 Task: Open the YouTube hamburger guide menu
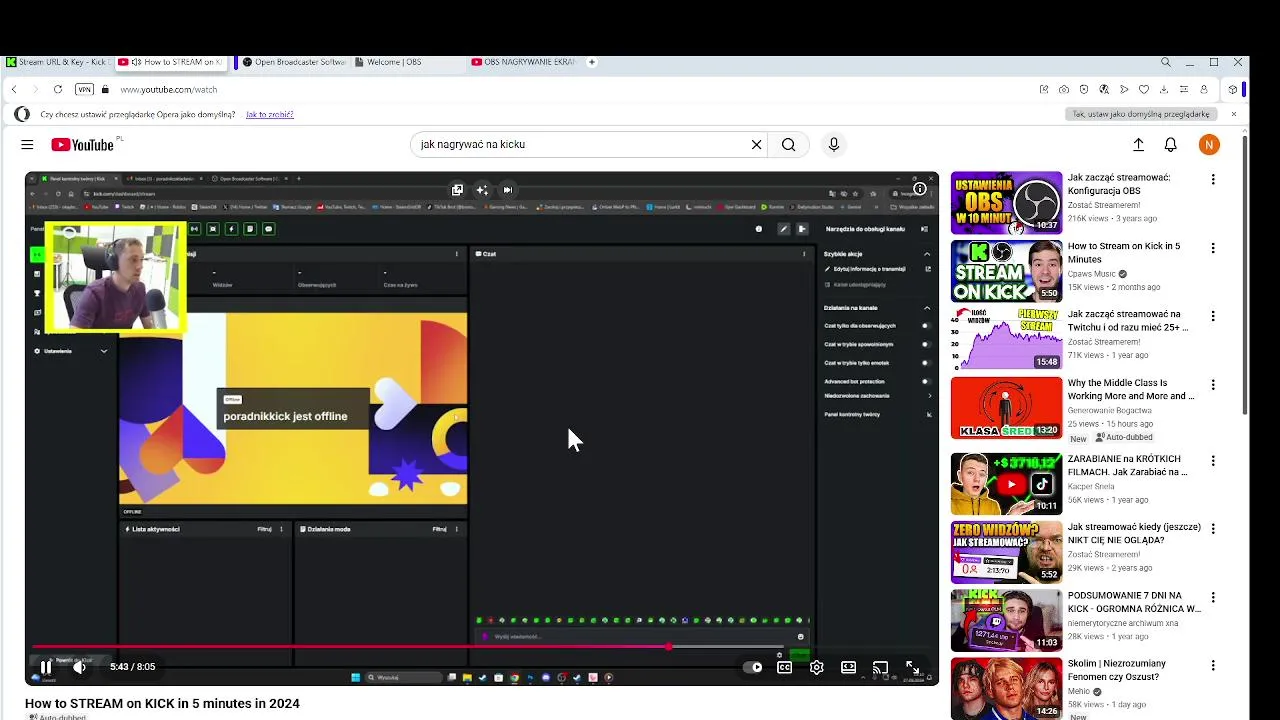27,145
